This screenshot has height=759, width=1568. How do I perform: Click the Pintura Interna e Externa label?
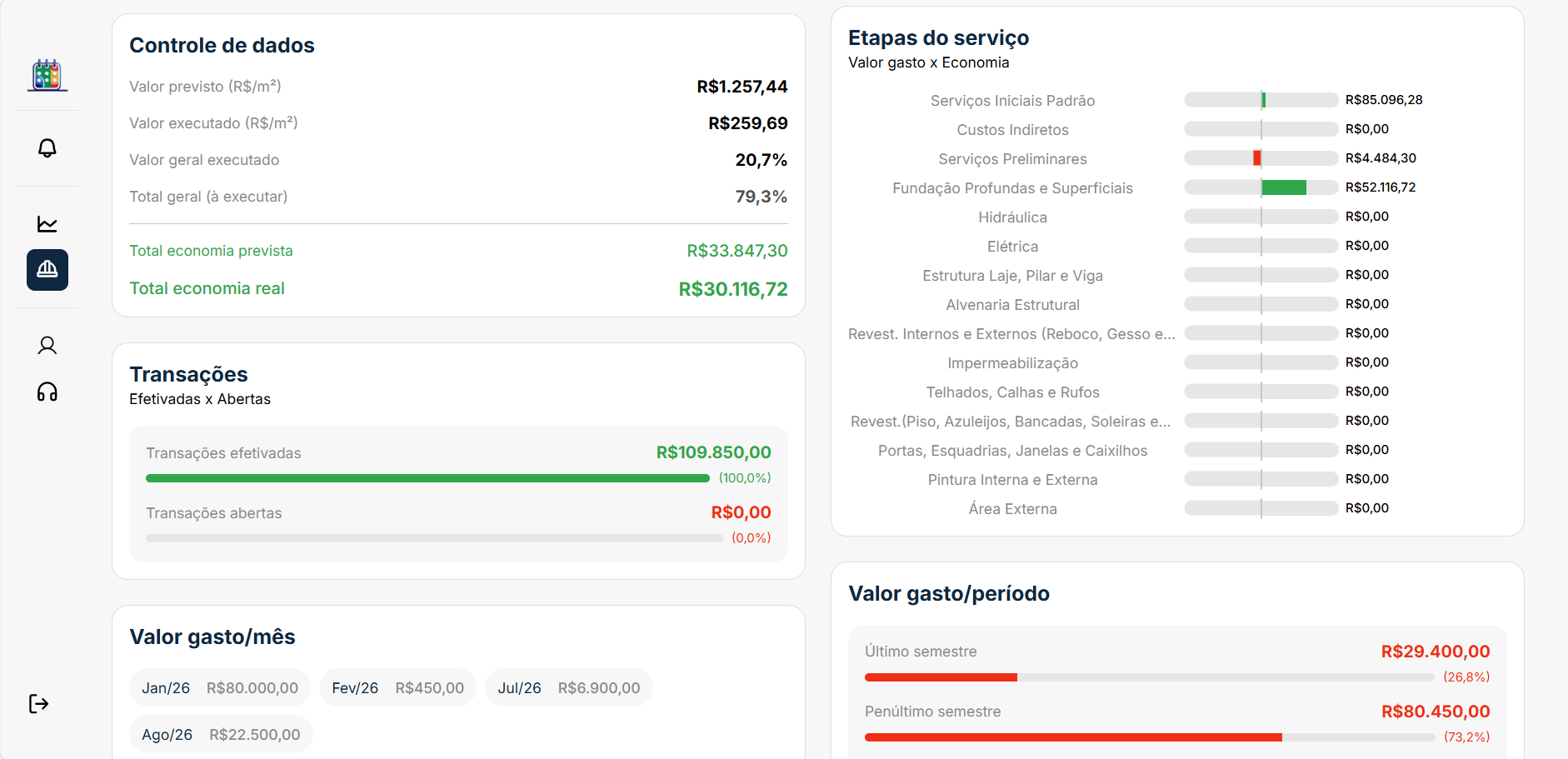[1012, 480]
